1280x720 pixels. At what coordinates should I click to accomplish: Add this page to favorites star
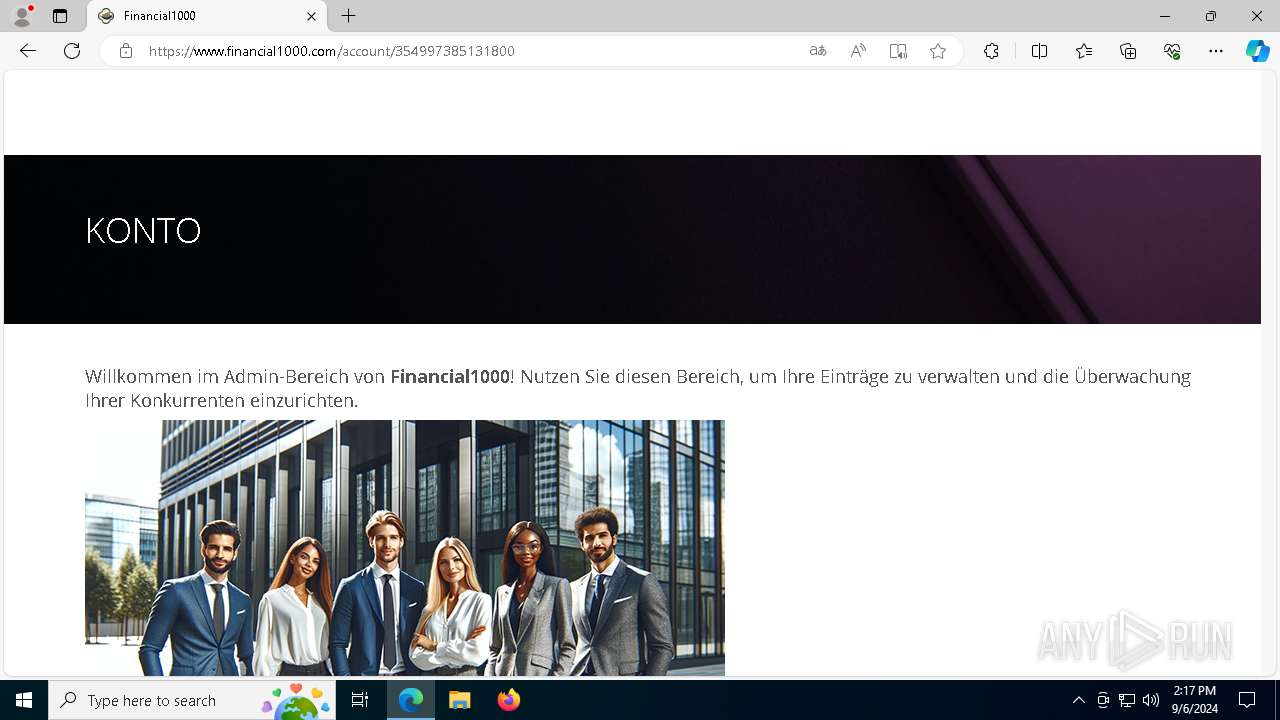(938, 51)
